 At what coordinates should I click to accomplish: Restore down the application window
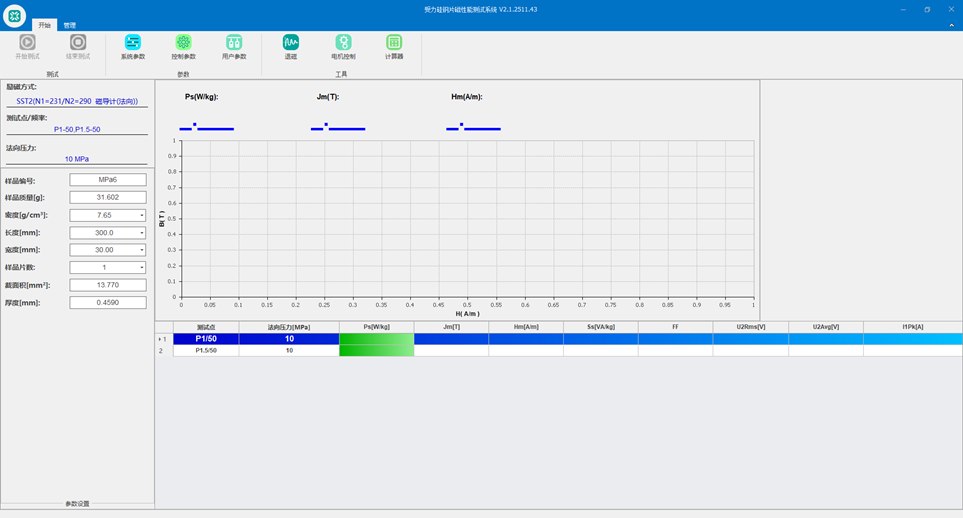927,9
